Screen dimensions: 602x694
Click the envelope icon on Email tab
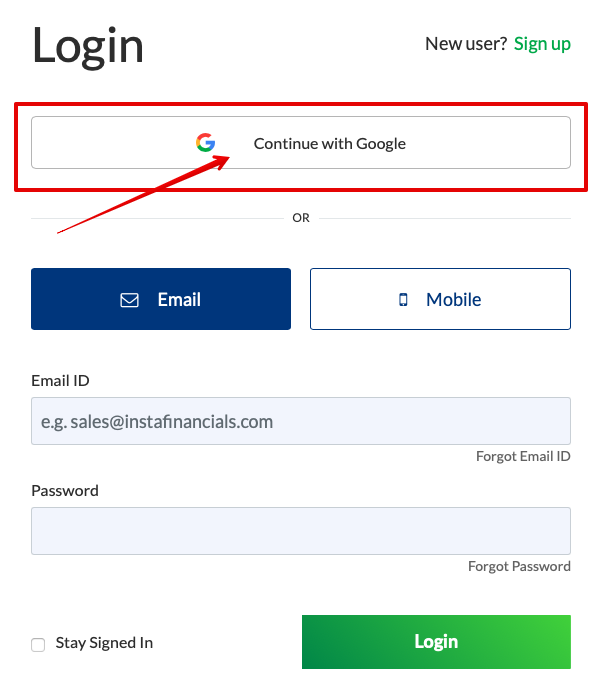click(x=129, y=300)
